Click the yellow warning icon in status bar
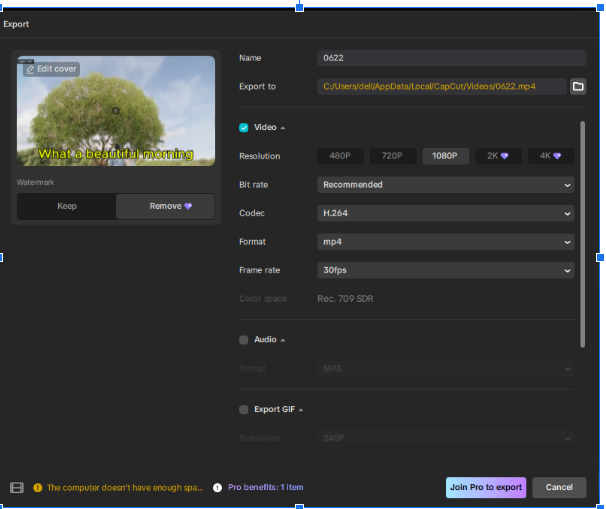 coord(38,488)
